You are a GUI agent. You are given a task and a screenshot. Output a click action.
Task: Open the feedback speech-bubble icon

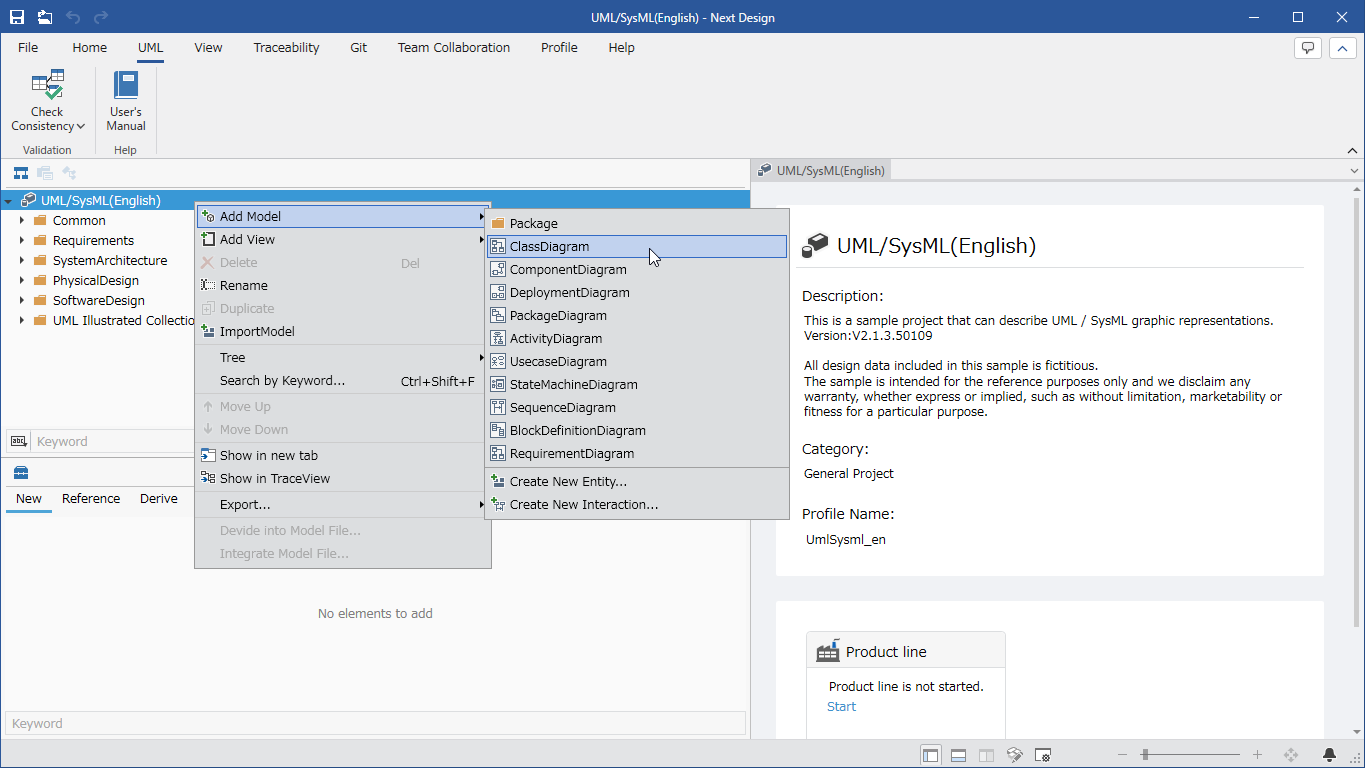1308,48
